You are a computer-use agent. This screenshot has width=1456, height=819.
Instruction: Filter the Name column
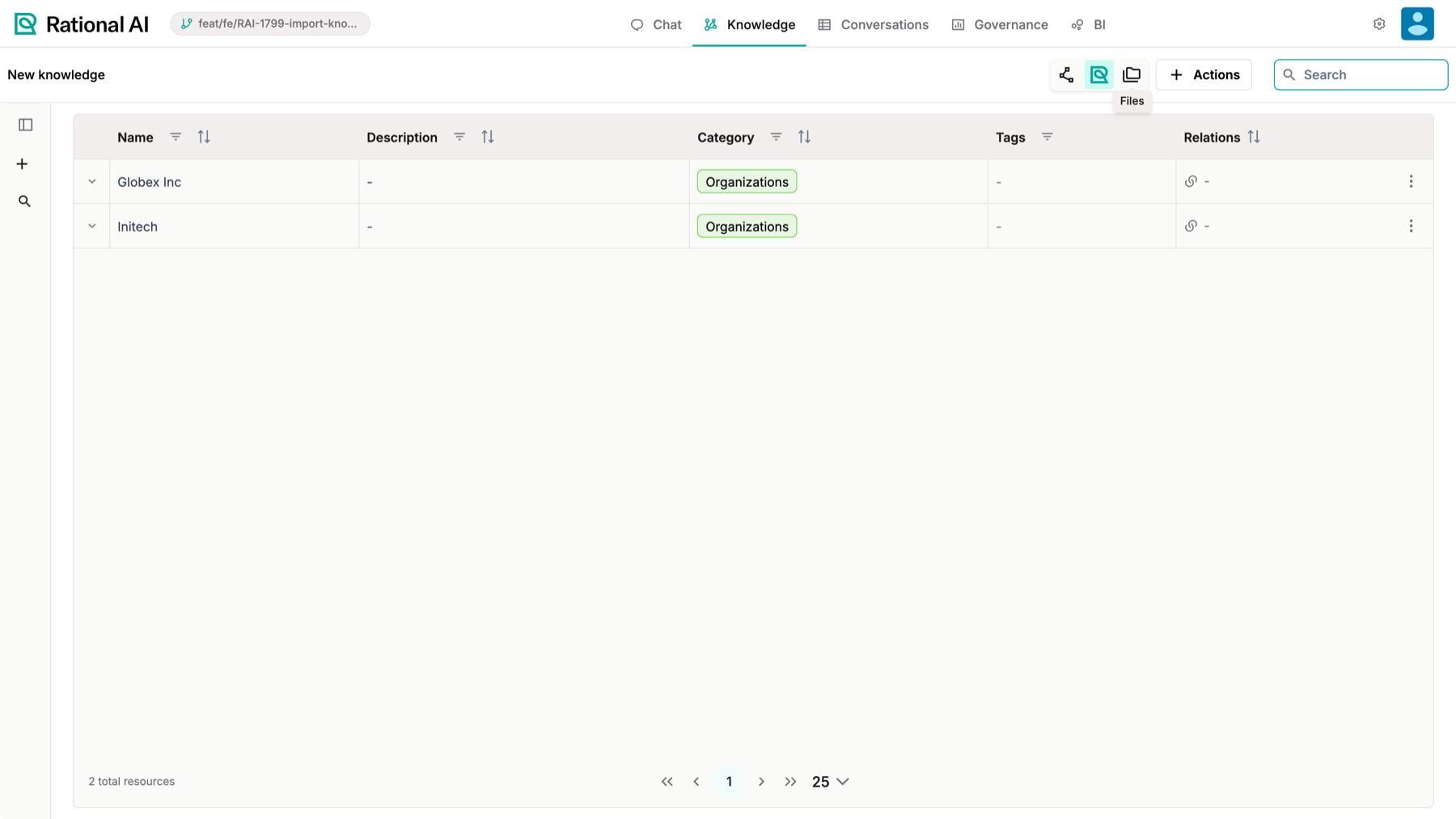[x=176, y=137]
